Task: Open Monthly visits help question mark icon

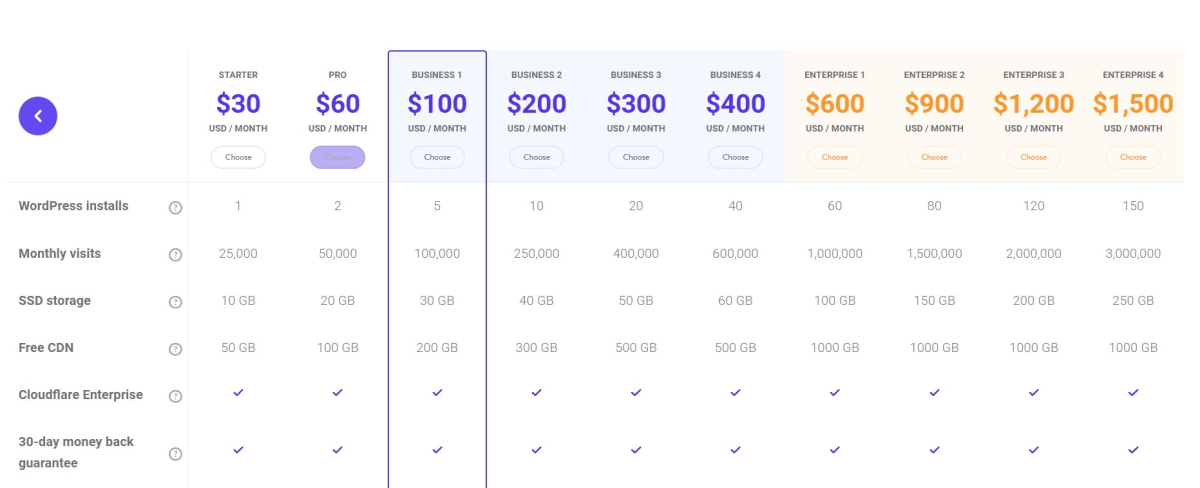Action: click(x=175, y=255)
